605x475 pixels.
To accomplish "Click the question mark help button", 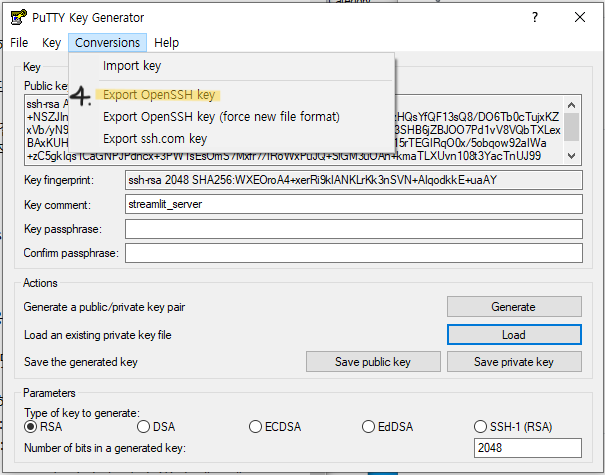I will point(535,17).
